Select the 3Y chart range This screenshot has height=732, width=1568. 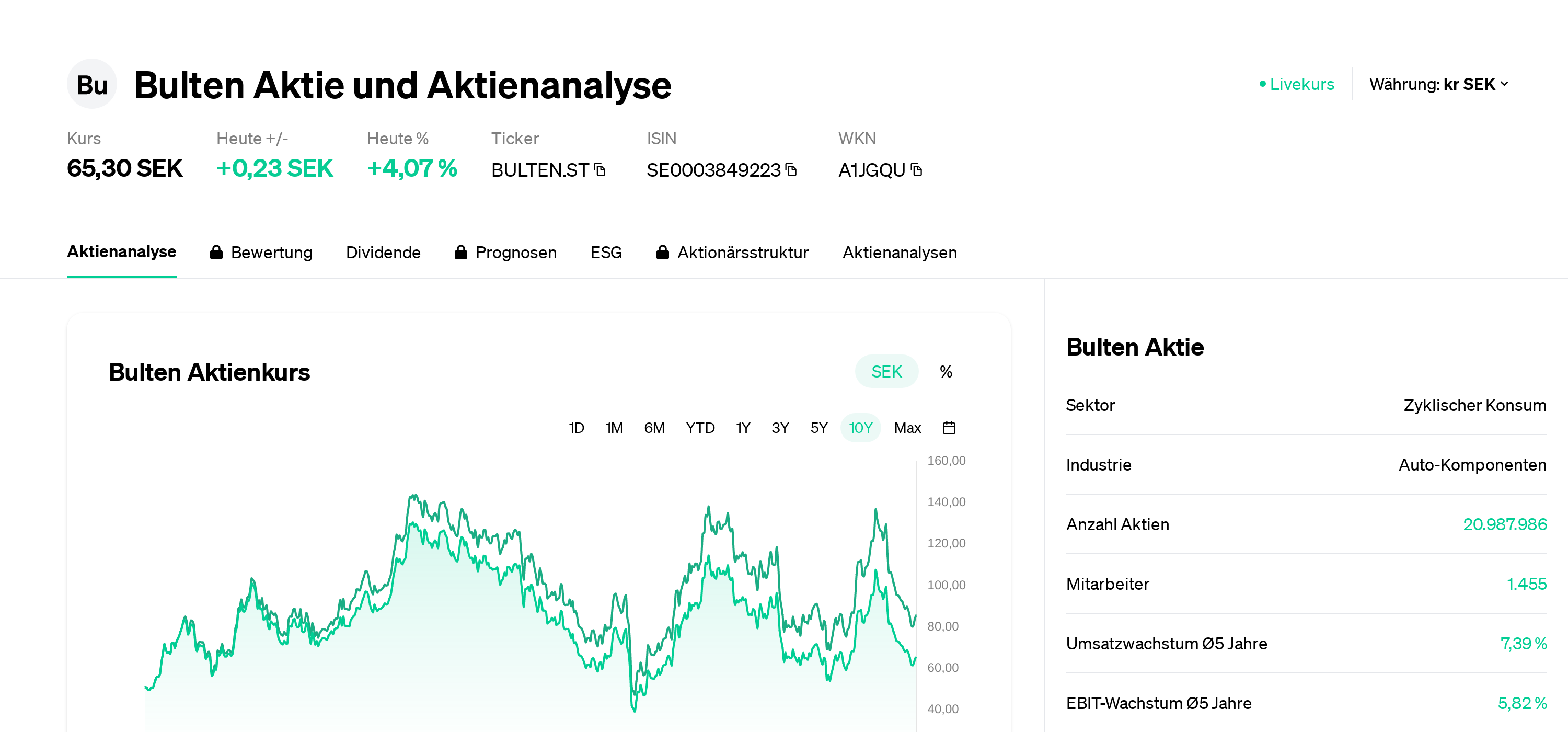pyautogui.click(x=780, y=428)
